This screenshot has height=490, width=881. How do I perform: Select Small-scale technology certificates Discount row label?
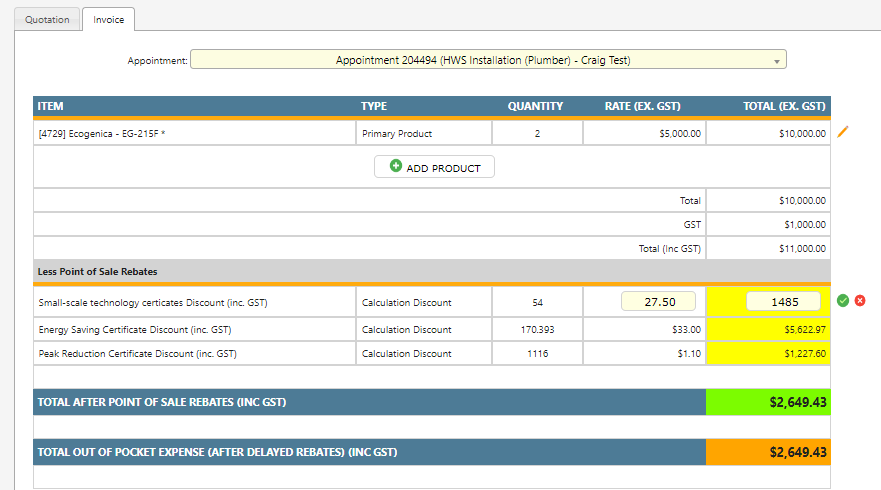(x=152, y=302)
